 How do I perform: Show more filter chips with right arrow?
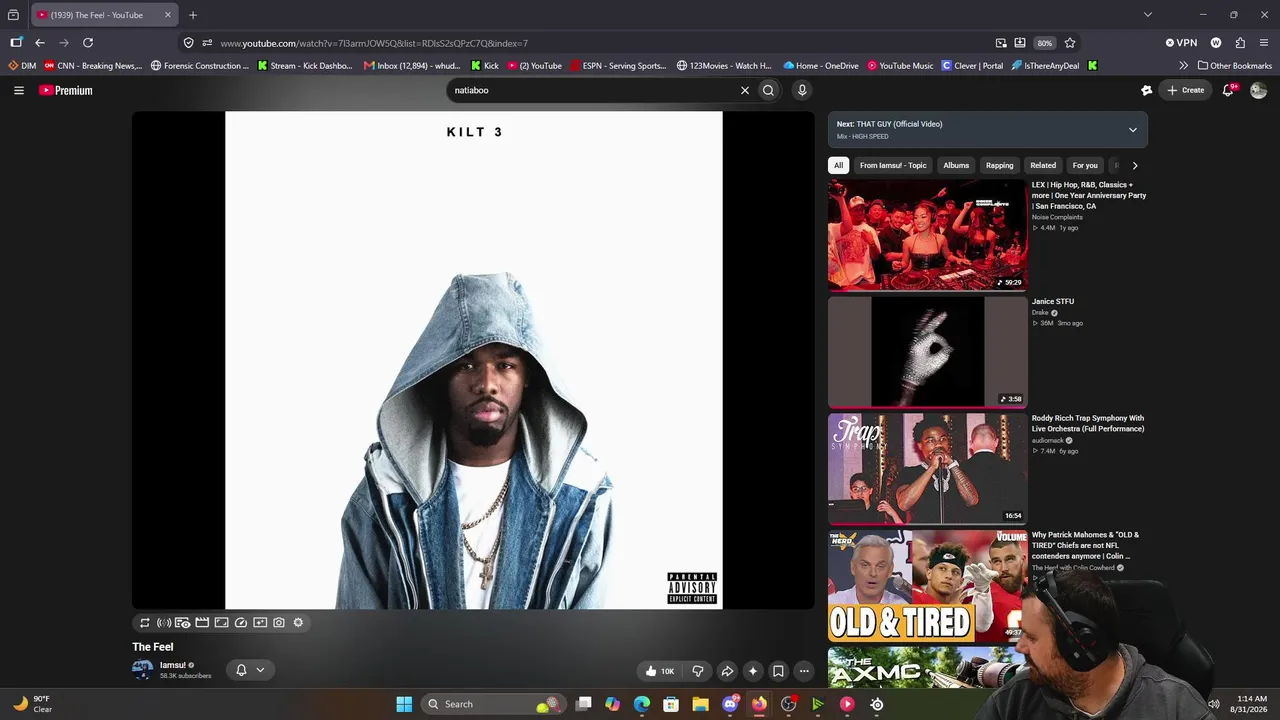[1135, 165]
